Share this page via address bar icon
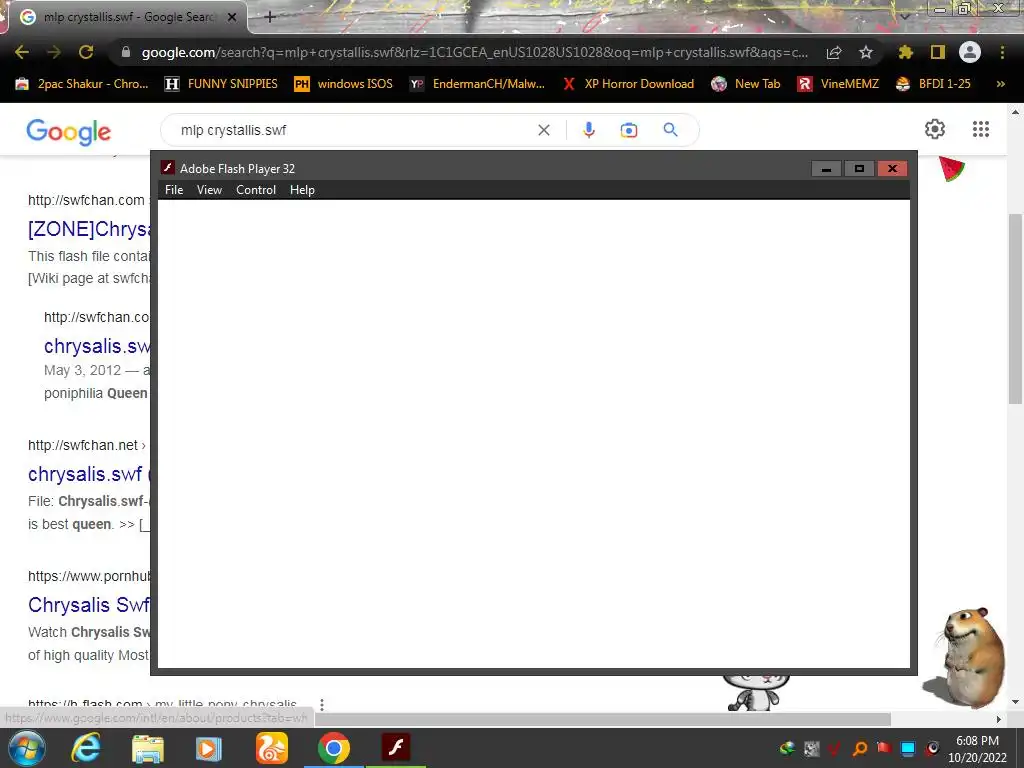The height and width of the screenshot is (768, 1024). (x=834, y=52)
